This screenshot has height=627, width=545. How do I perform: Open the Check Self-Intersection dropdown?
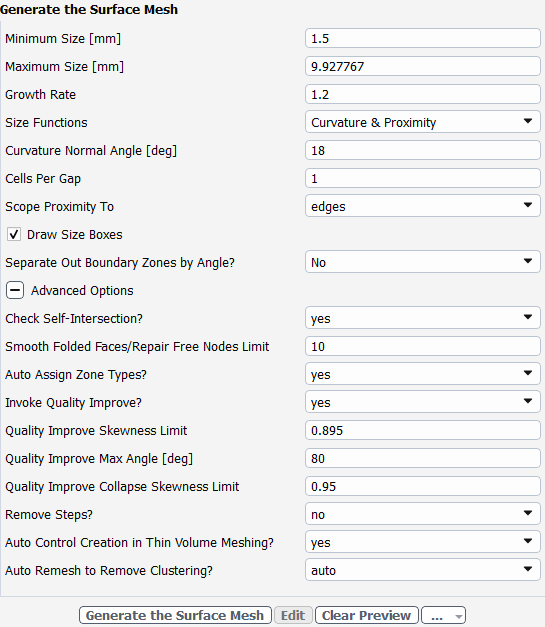[423, 318]
